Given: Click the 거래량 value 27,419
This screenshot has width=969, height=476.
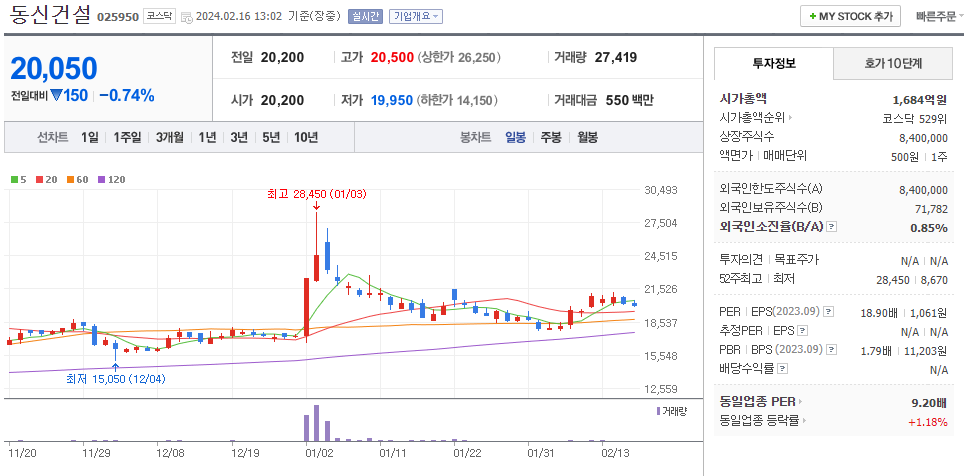Looking at the screenshot, I should pos(616,58).
